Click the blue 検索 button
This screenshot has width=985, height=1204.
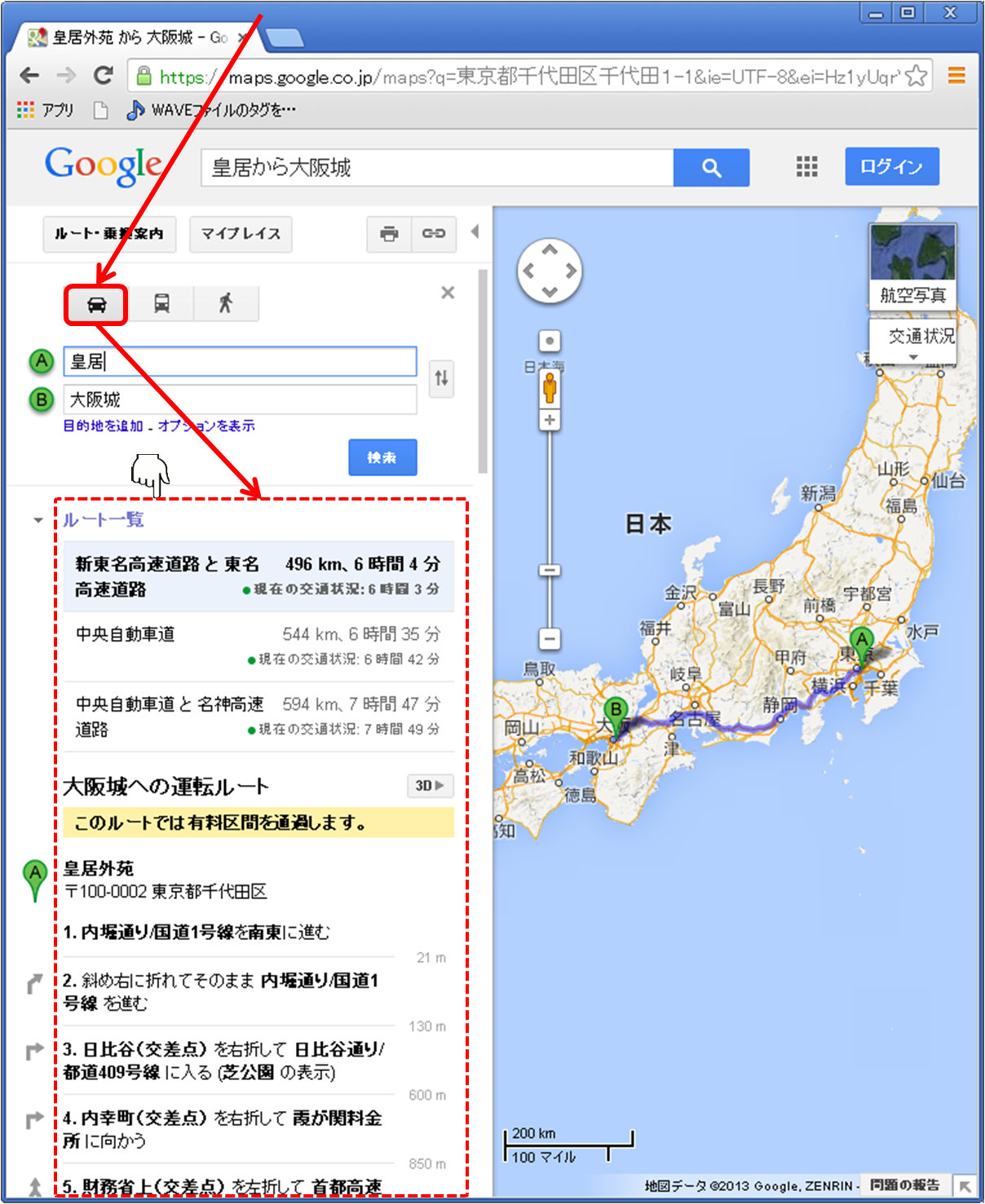coord(382,457)
